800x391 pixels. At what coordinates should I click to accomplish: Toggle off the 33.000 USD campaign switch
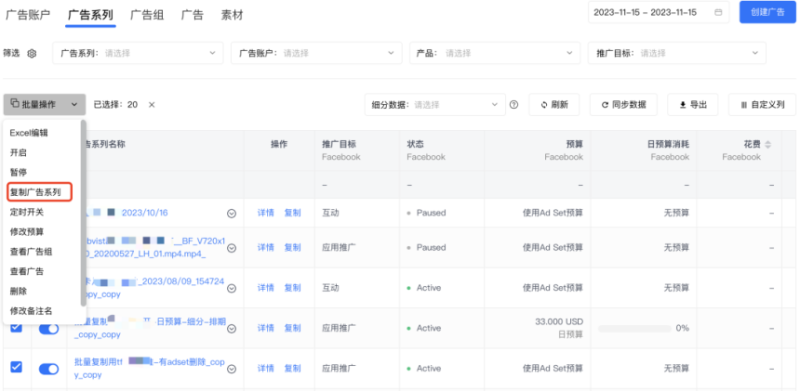pyautogui.click(x=49, y=329)
